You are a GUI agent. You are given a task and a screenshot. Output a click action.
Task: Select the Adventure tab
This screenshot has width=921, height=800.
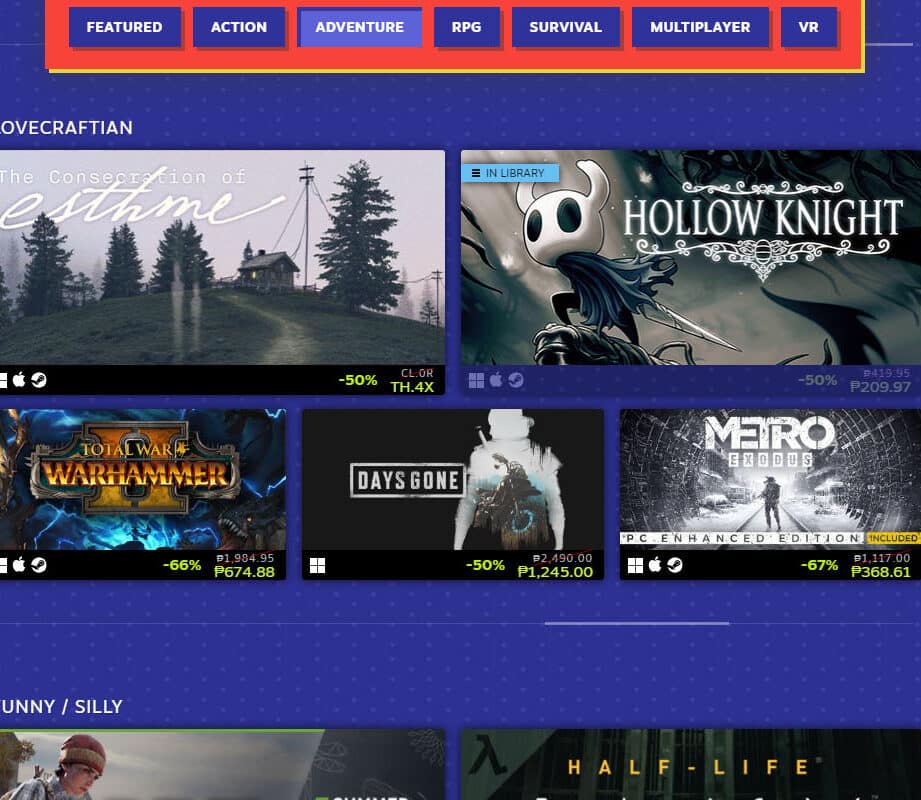[359, 27]
